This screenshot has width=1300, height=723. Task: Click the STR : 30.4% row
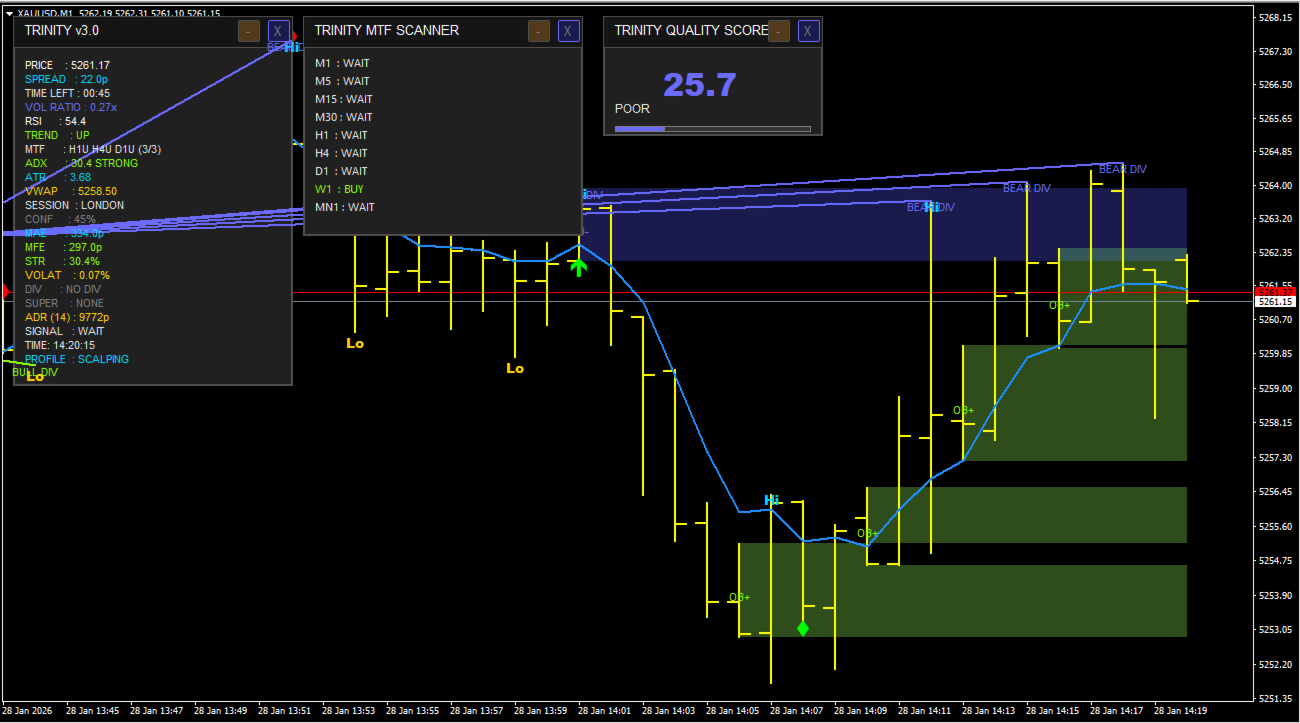click(x=62, y=261)
